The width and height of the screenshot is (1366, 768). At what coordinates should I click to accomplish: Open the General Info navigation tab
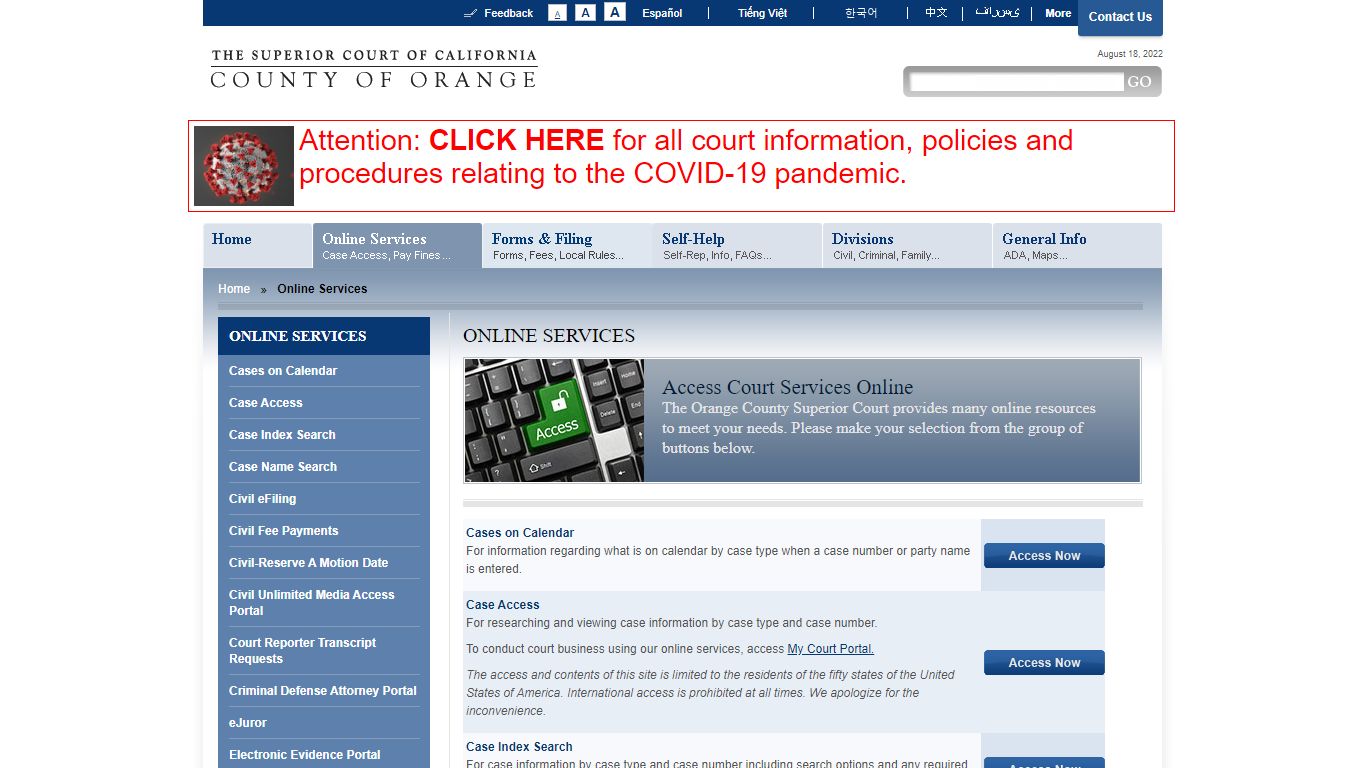(1077, 245)
